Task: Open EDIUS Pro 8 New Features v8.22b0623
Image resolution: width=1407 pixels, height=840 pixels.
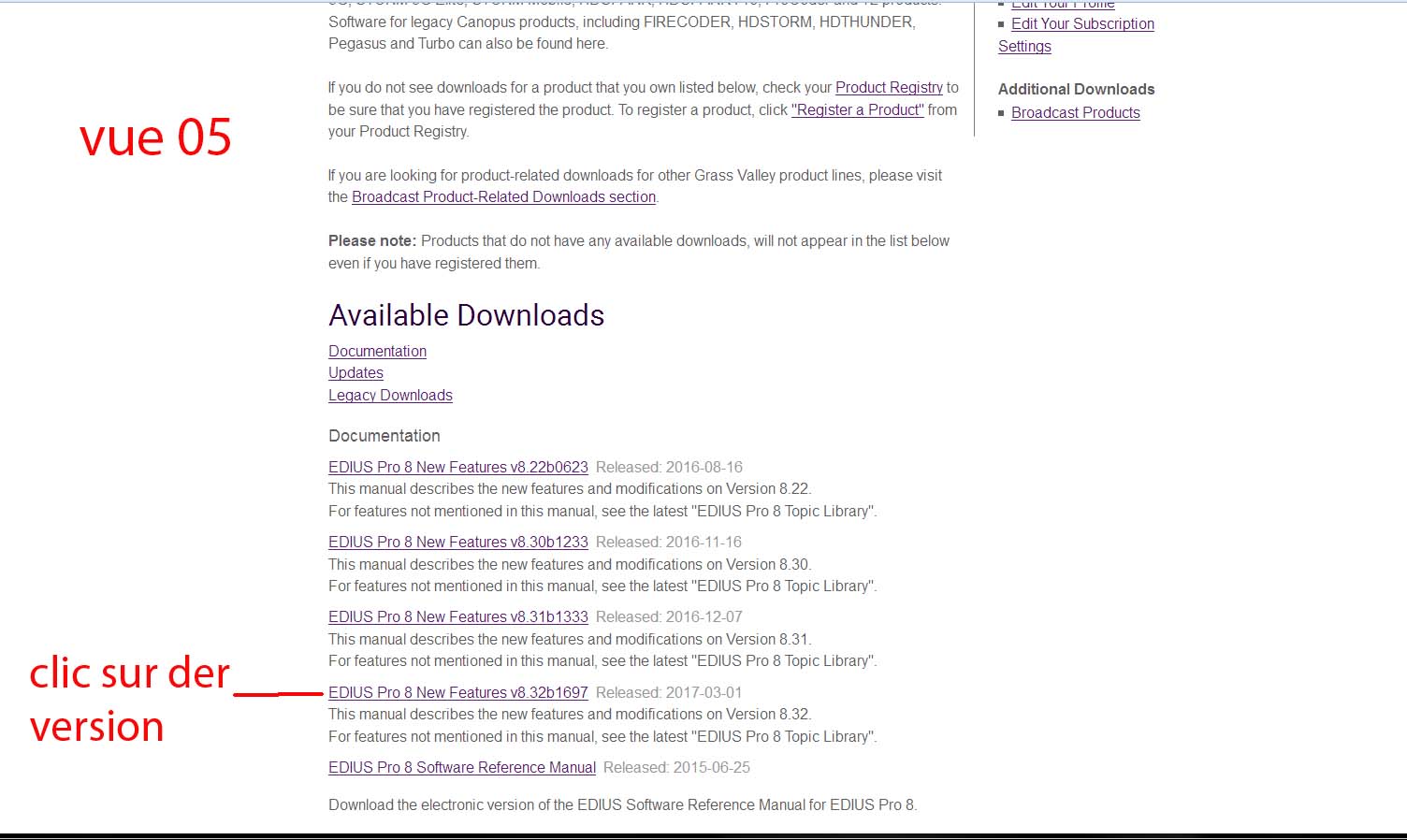Action: (458, 467)
